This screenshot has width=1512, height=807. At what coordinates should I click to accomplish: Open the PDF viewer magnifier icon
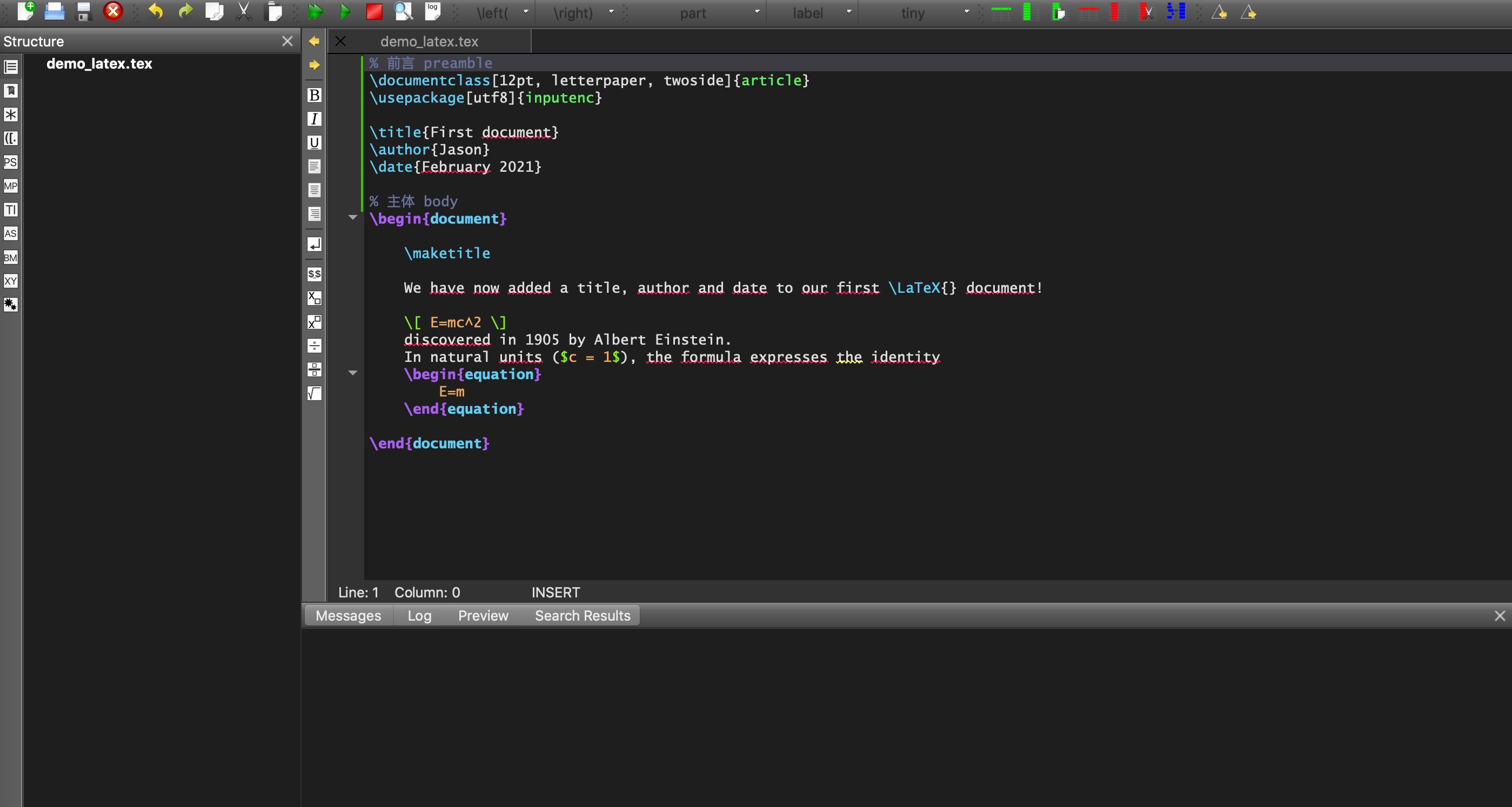[x=403, y=11]
